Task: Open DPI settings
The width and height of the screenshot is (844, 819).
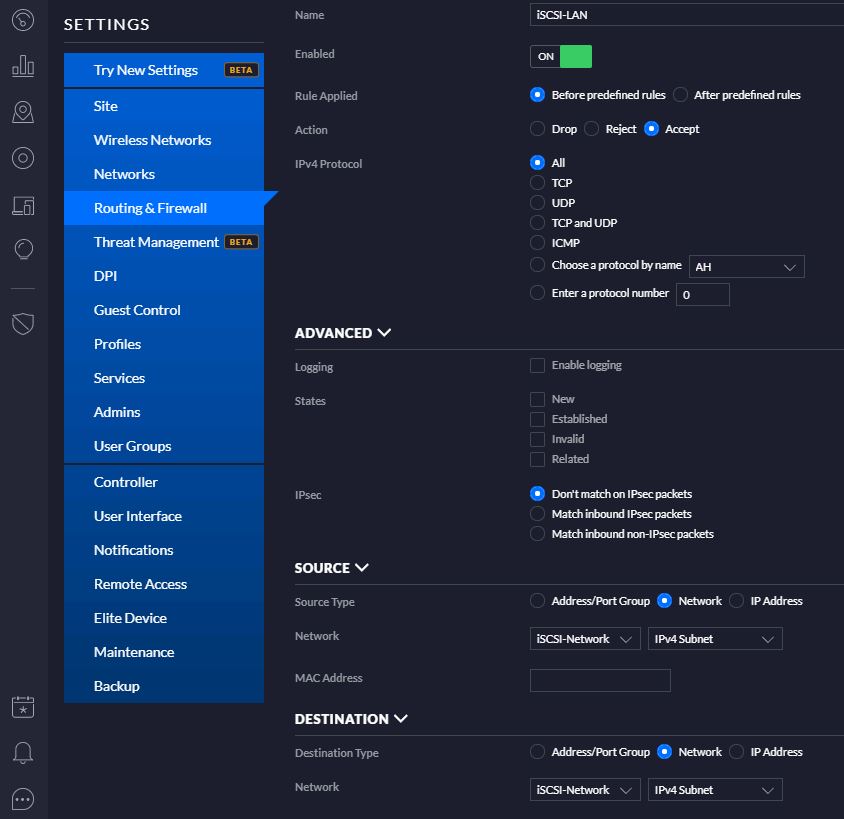Action: (164, 276)
